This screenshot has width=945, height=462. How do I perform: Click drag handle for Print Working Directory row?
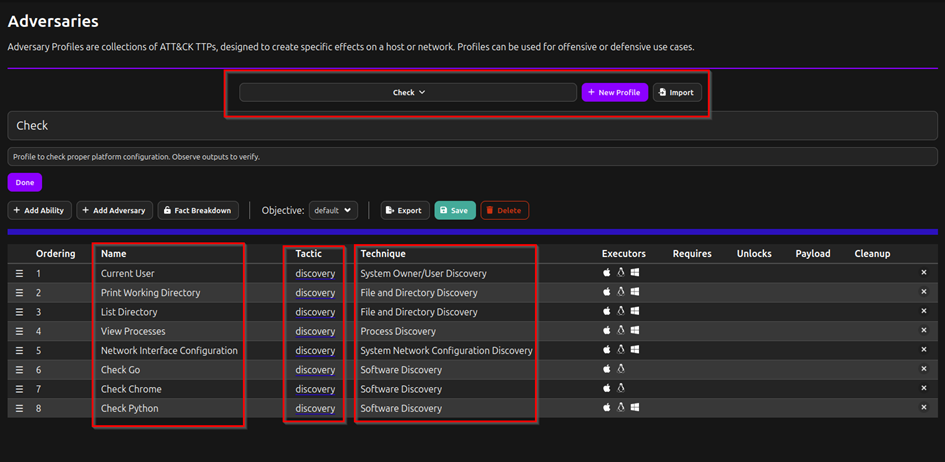18,293
